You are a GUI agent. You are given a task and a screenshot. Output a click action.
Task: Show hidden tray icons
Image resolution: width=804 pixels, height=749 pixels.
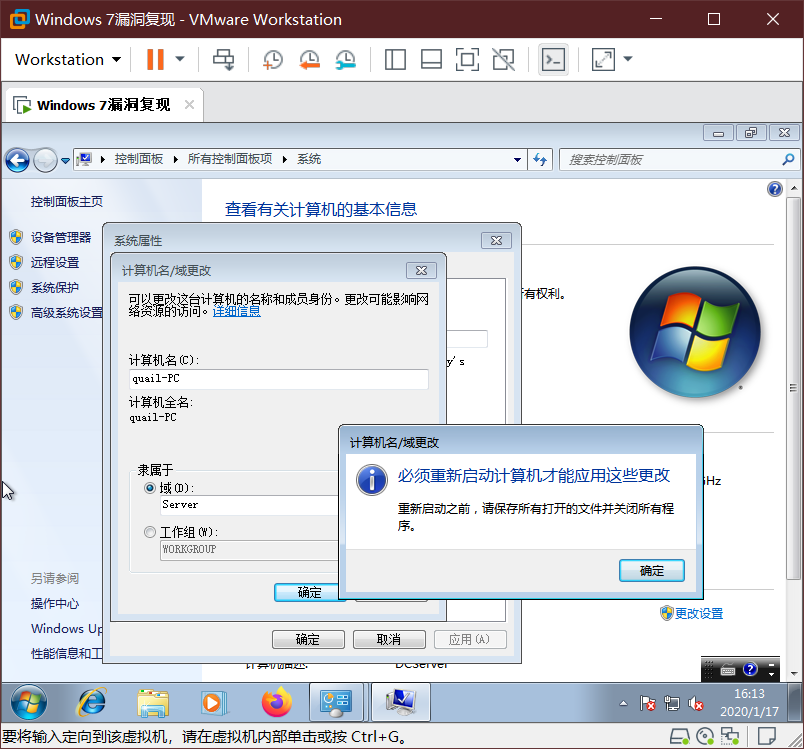tap(623, 703)
